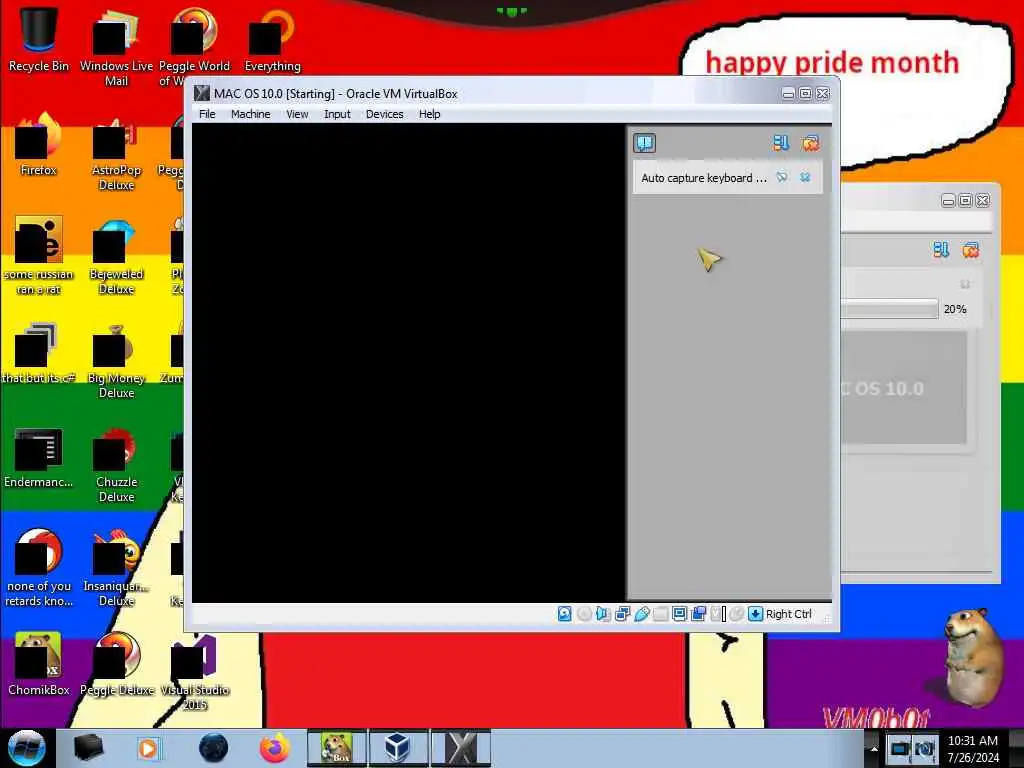Open the Devices menu
Screen dimensions: 1024x768
385,114
